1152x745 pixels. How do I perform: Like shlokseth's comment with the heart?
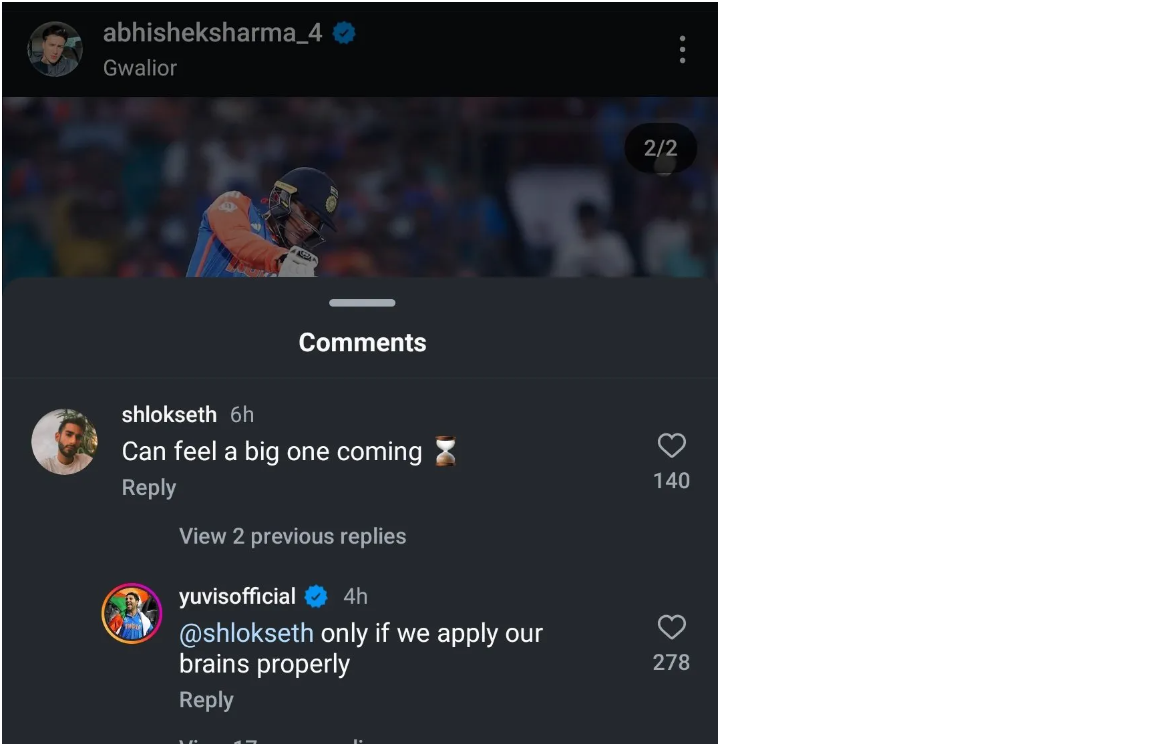pos(671,446)
